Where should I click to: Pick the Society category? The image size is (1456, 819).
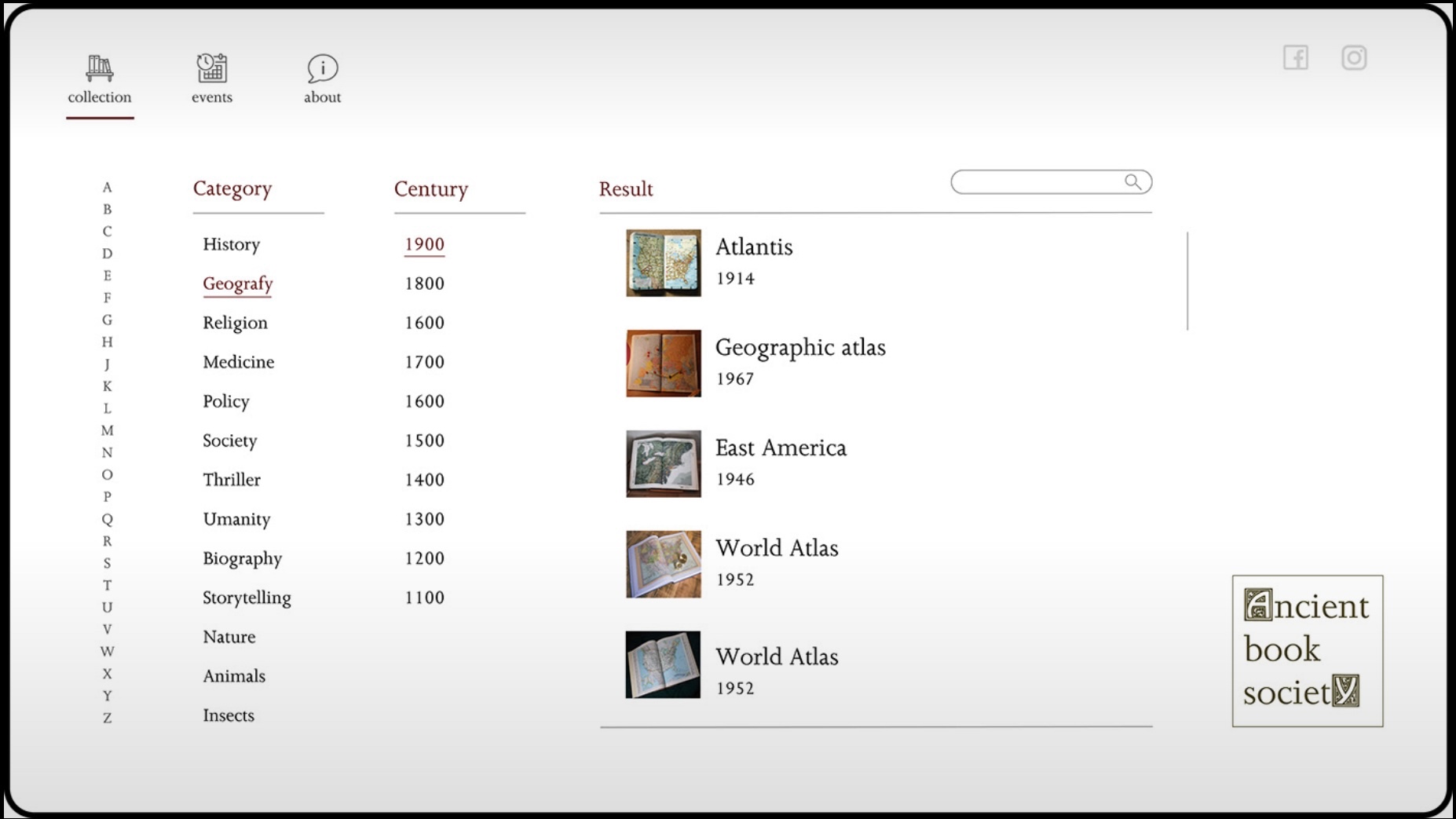point(230,441)
